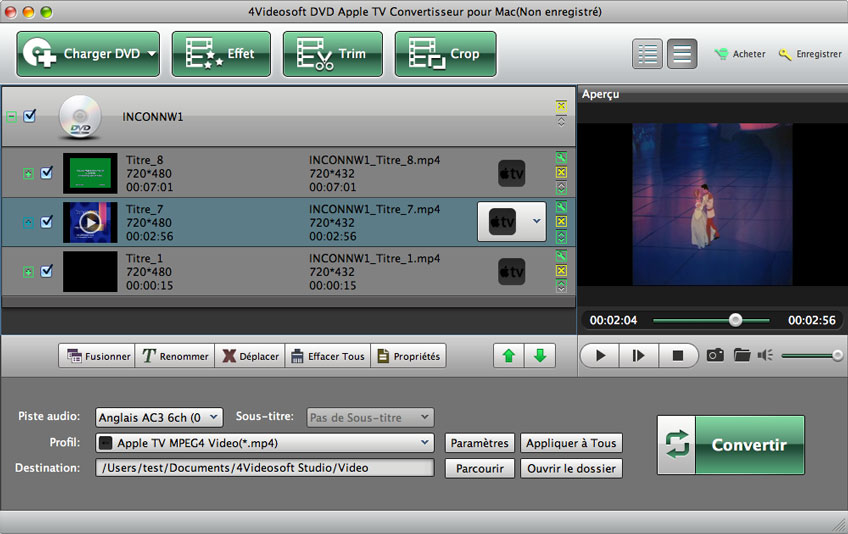The width and height of the screenshot is (848, 534).
Task: Mute audio with the speaker icon
Action: [x=766, y=355]
